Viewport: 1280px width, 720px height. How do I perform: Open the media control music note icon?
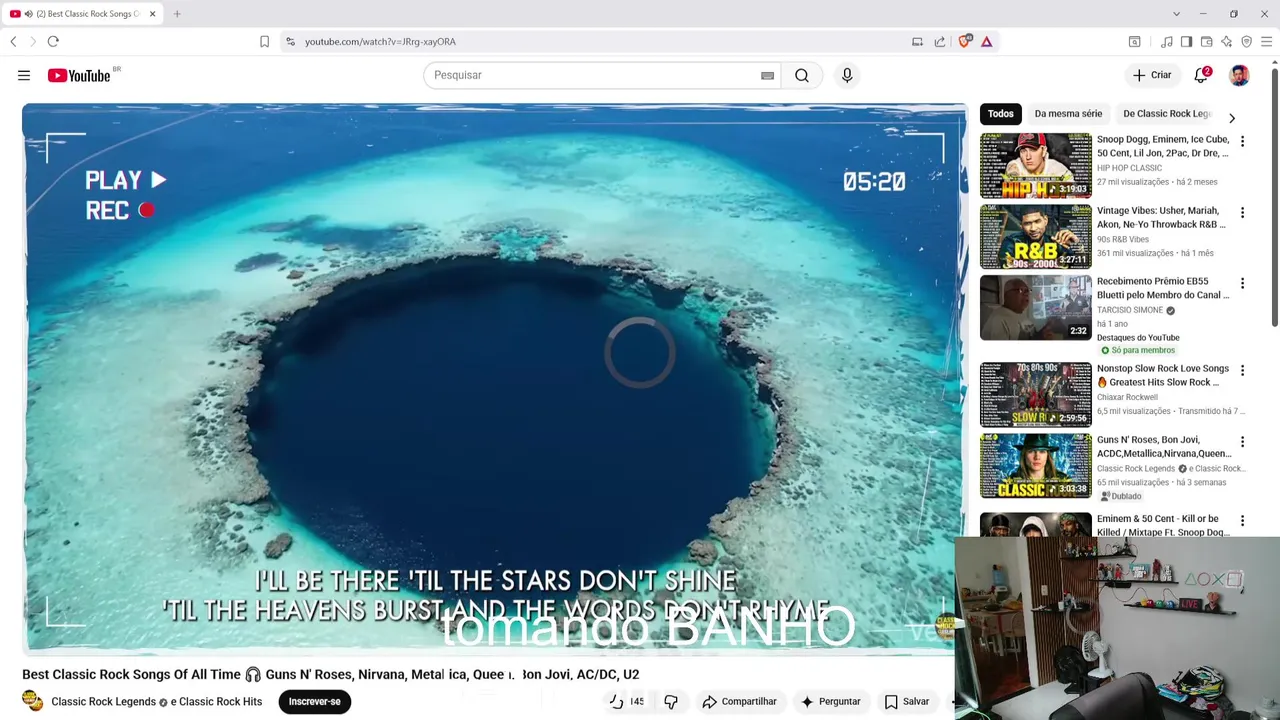(1167, 42)
